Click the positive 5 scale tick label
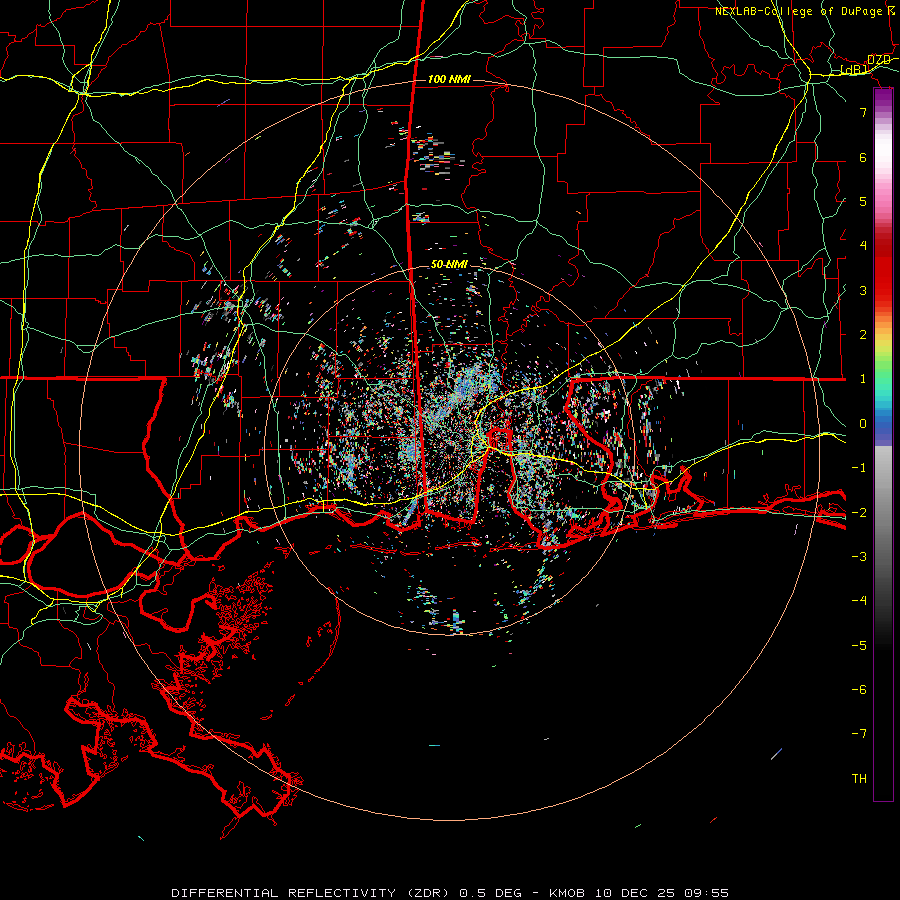The image size is (900, 900). tap(863, 201)
